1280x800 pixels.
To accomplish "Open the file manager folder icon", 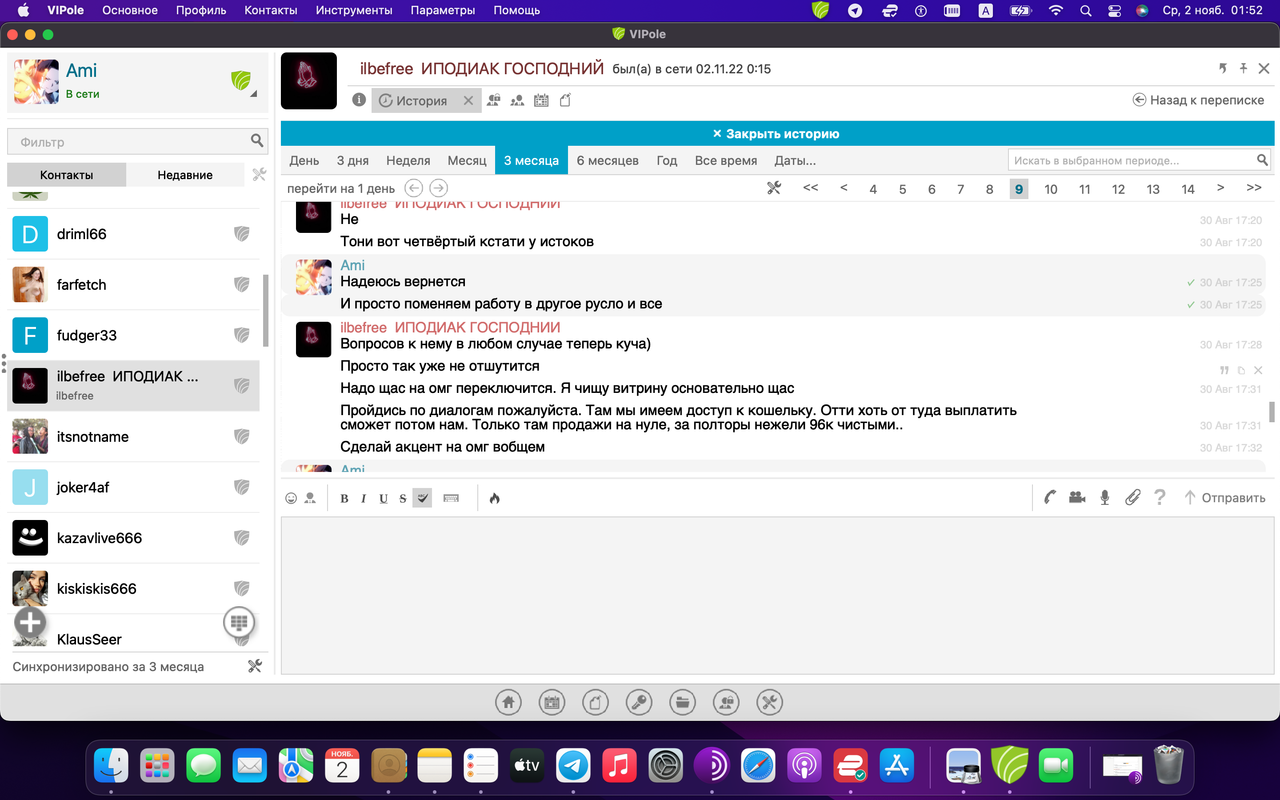I will tap(683, 702).
